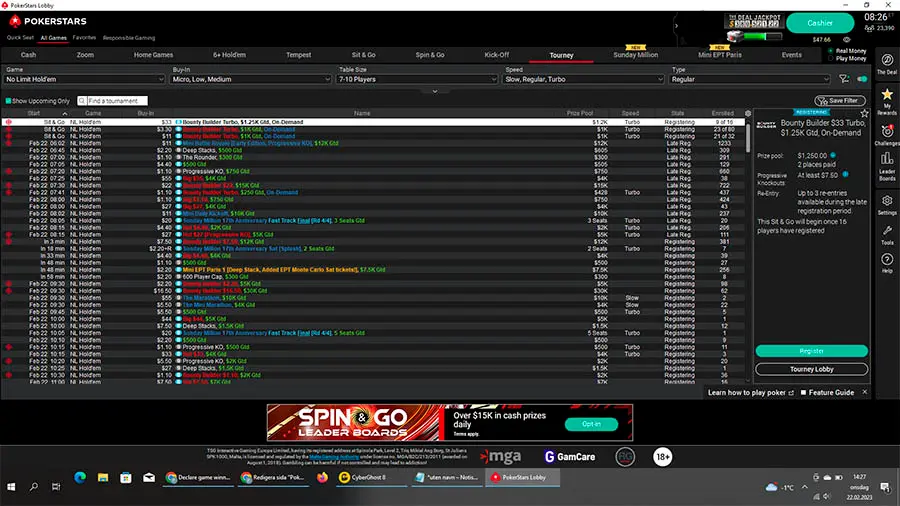Open the Table Size dropdown
The height and width of the screenshot is (506, 900).
[x=417, y=79]
